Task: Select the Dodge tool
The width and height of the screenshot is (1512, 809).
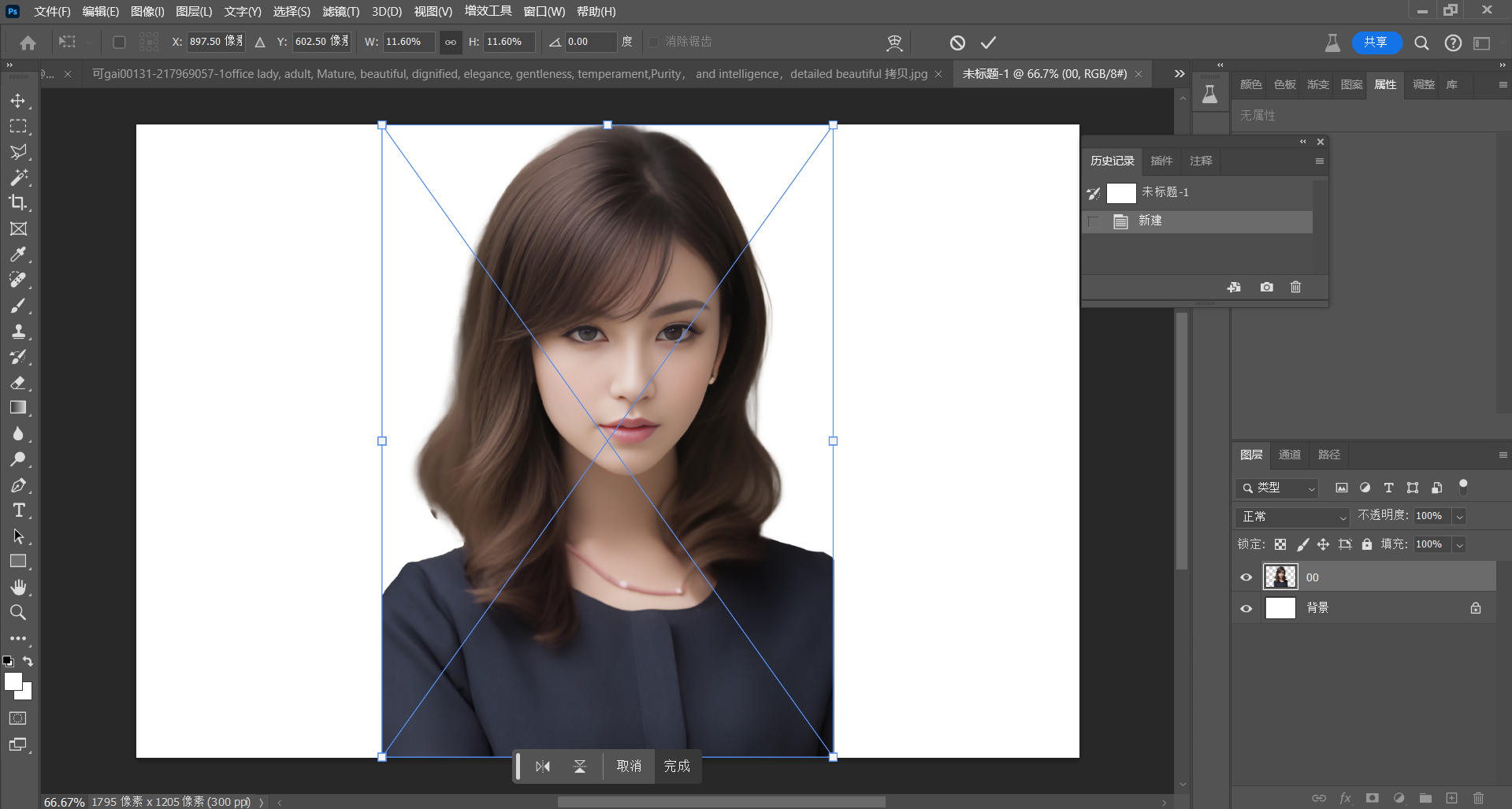Action: click(18, 459)
